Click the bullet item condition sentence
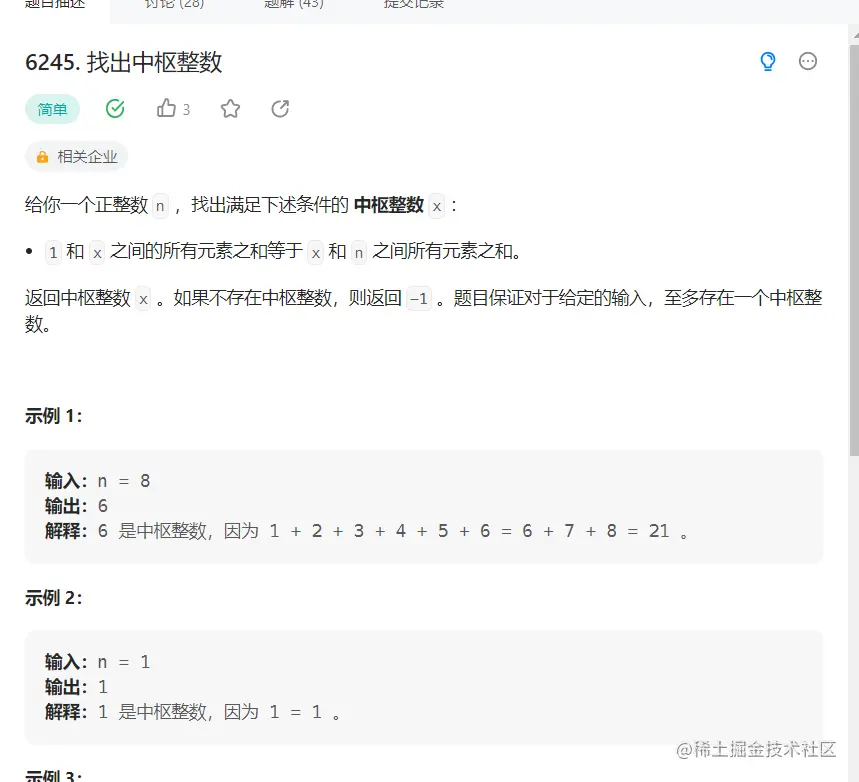The width and height of the screenshot is (859, 782). tap(283, 252)
